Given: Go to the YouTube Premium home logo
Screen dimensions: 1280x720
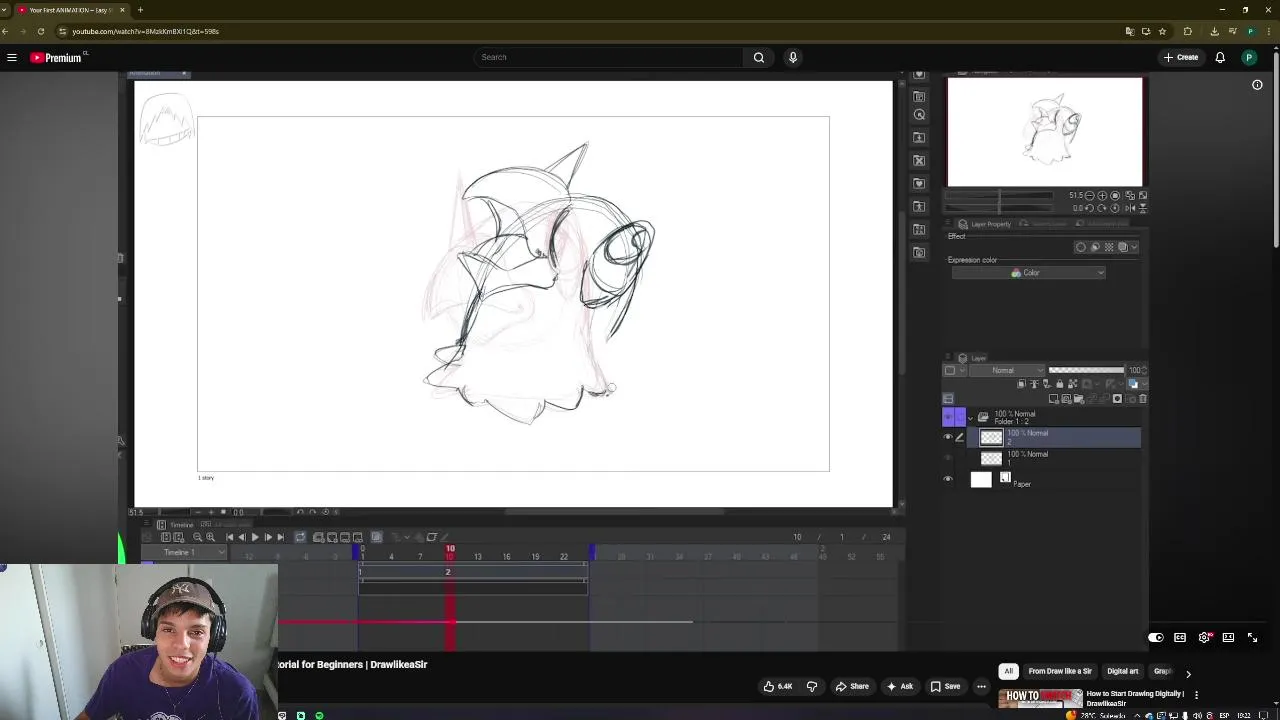Looking at the screenshot, I should (x=58, y=57).
